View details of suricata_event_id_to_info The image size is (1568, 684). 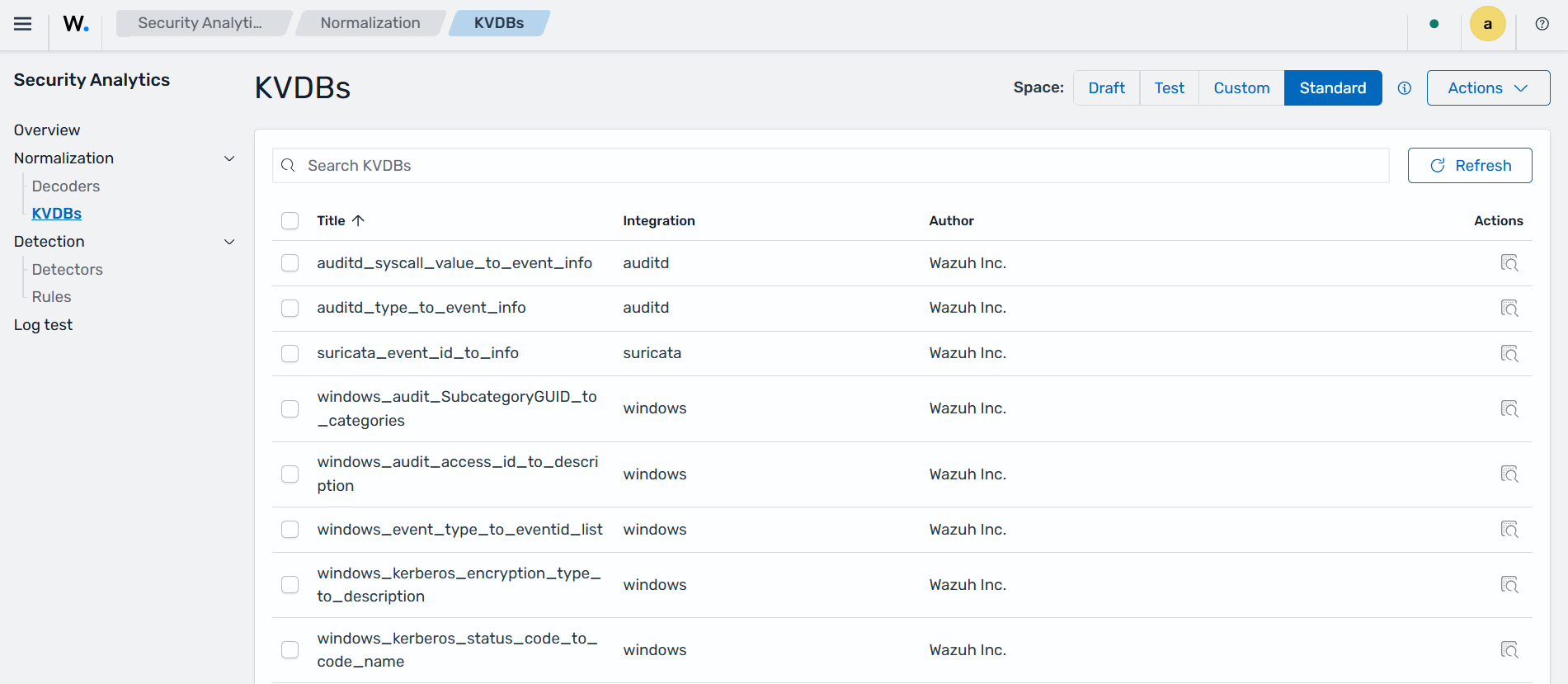point(1509,354)
